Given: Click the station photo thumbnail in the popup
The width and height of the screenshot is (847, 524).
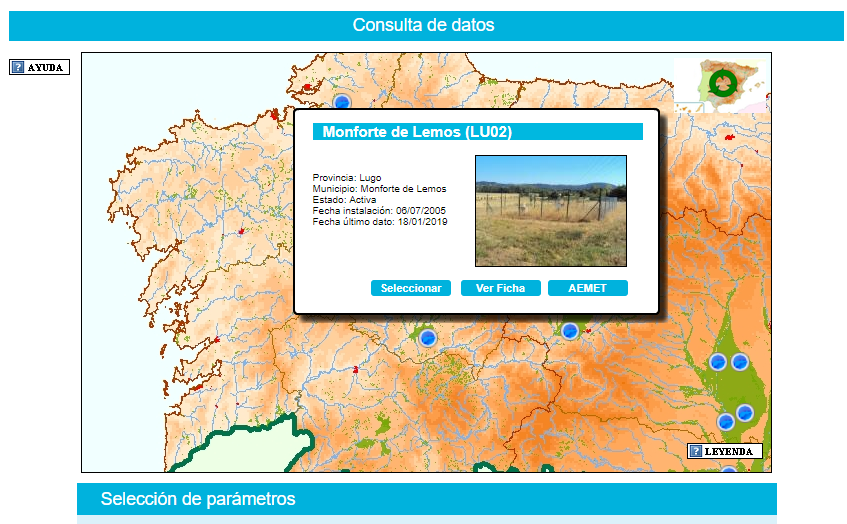Looking at the screenshot, I should point(551,211).
